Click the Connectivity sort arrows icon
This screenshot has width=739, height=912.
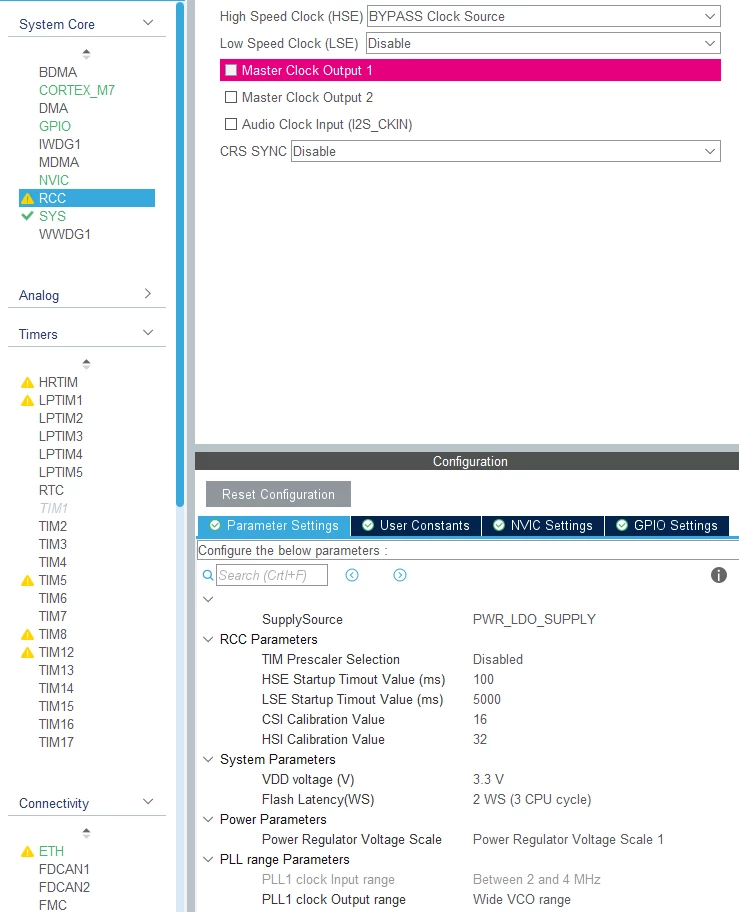86,833
